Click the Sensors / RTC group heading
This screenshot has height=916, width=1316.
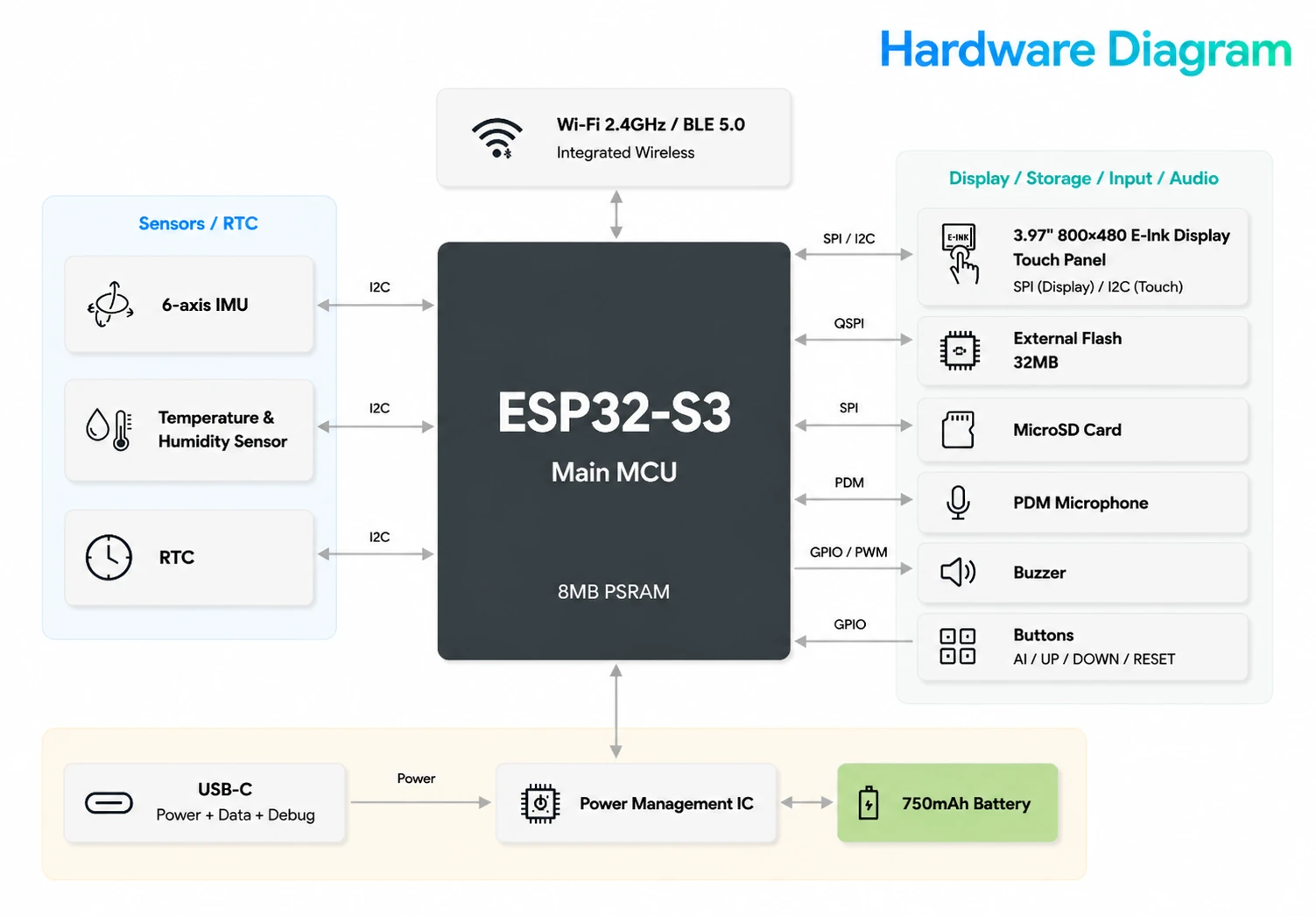(198, 223)
